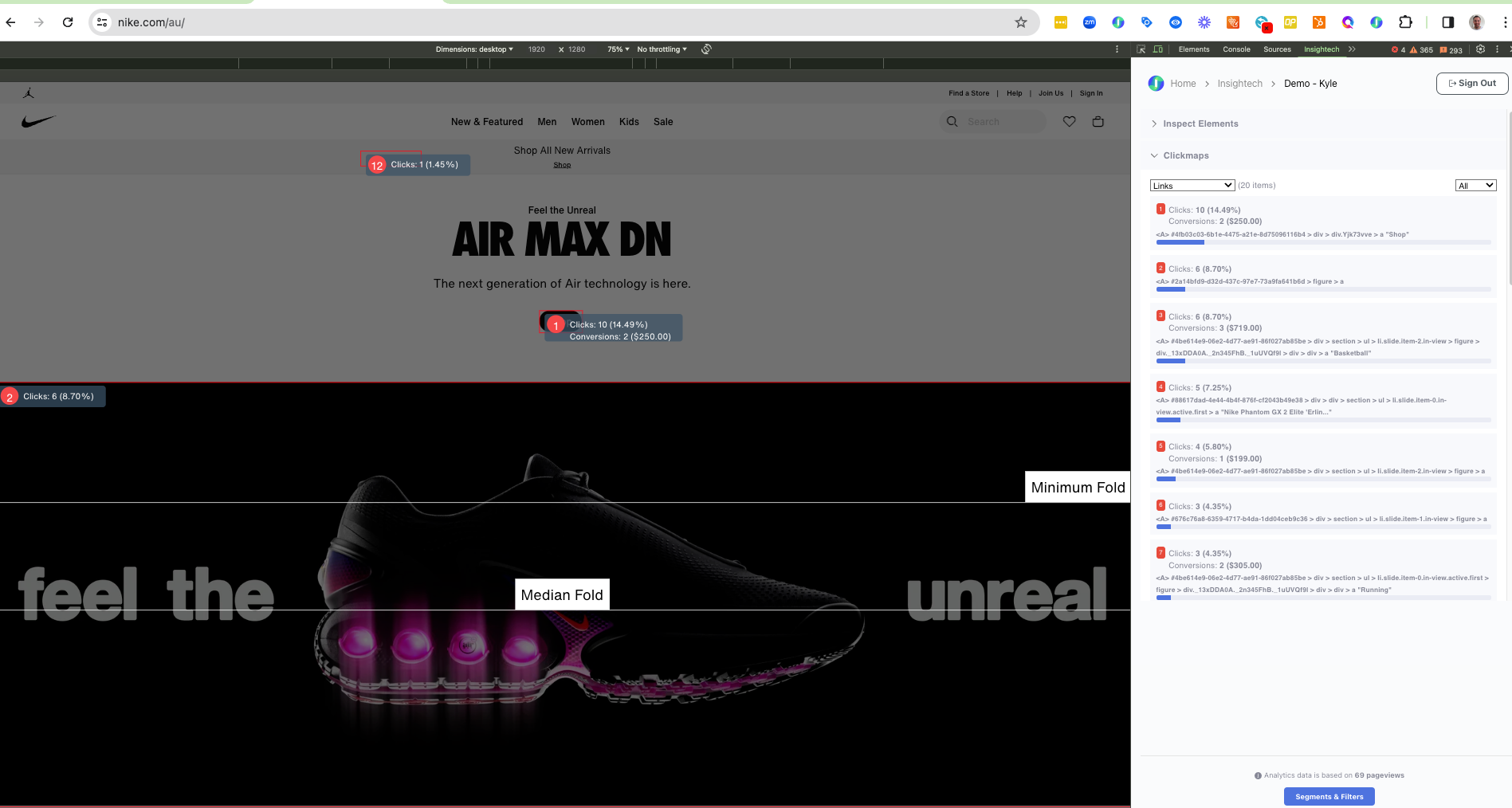Click the Sign Out button

[1471, 84]
